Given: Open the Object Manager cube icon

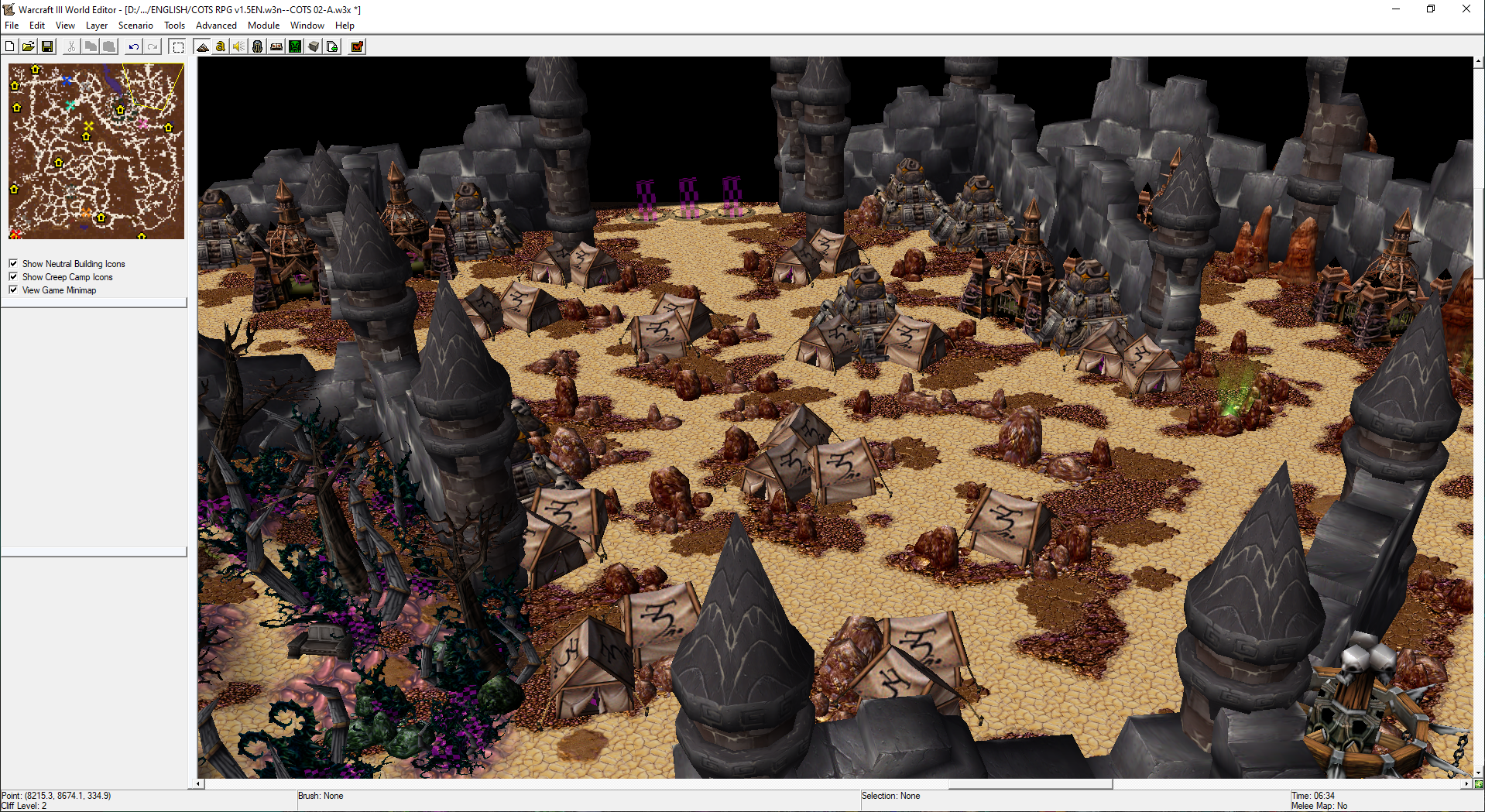Looking at the screenshot, I should click(x=314, y=46).
